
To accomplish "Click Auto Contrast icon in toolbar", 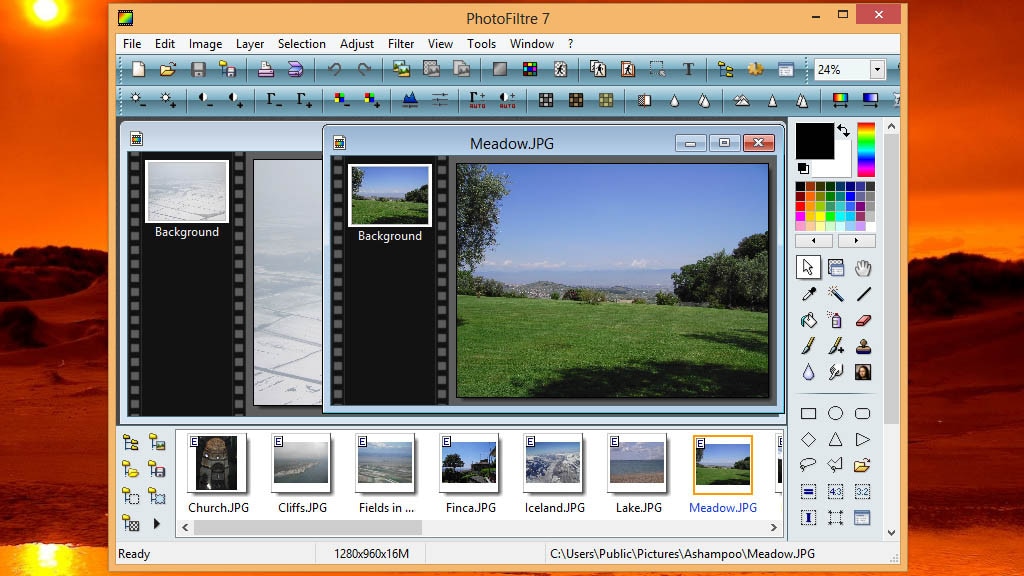I will (x=507, y=99).
